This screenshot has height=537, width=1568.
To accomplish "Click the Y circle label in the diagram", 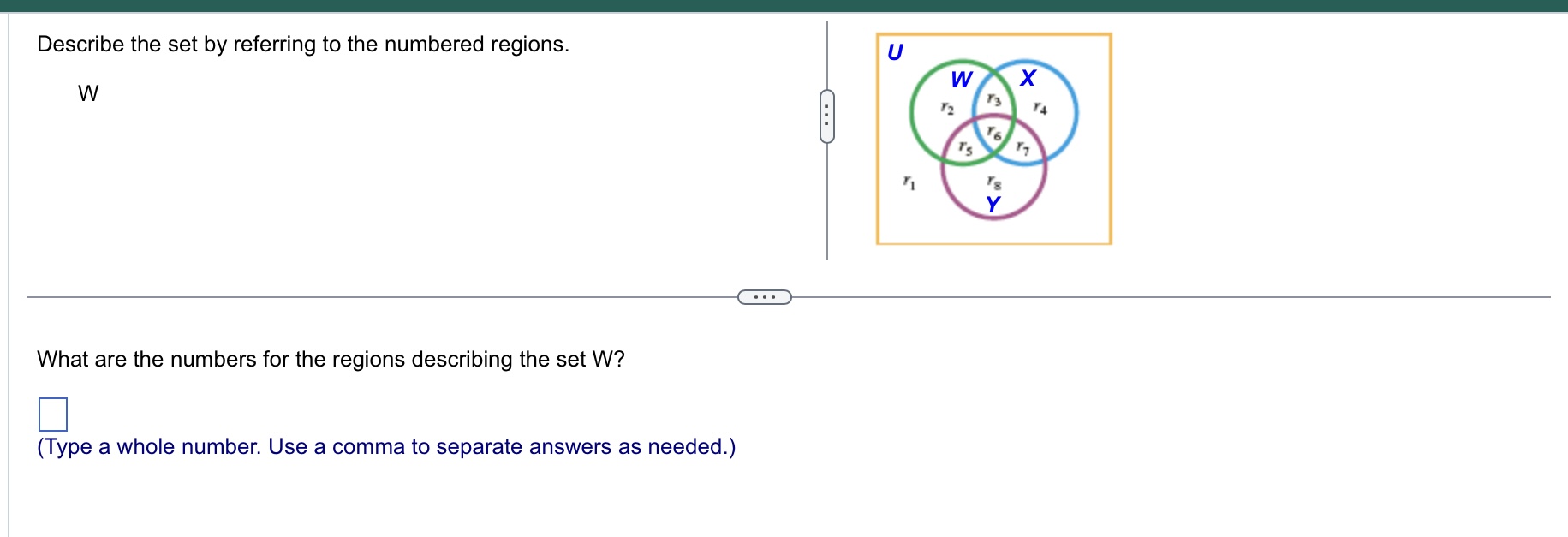I will tap(993, 202).
